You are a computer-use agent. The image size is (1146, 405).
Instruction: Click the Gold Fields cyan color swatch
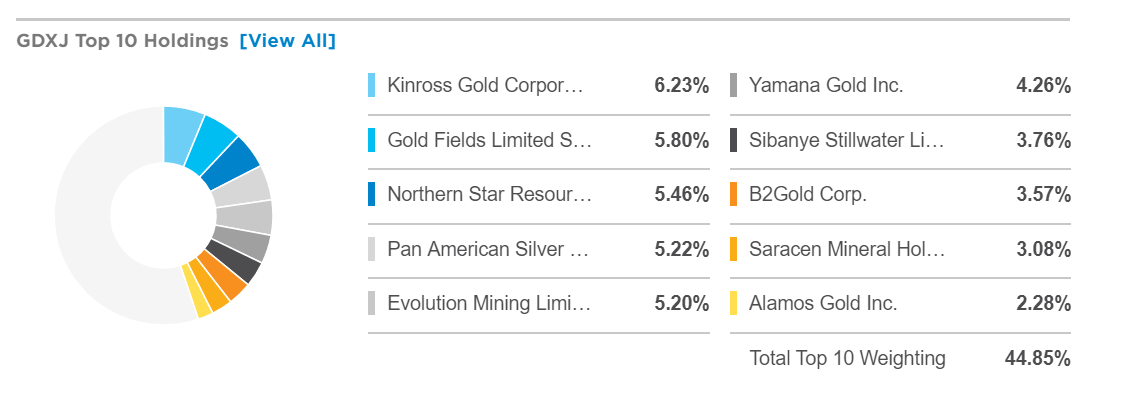[372, 140]
